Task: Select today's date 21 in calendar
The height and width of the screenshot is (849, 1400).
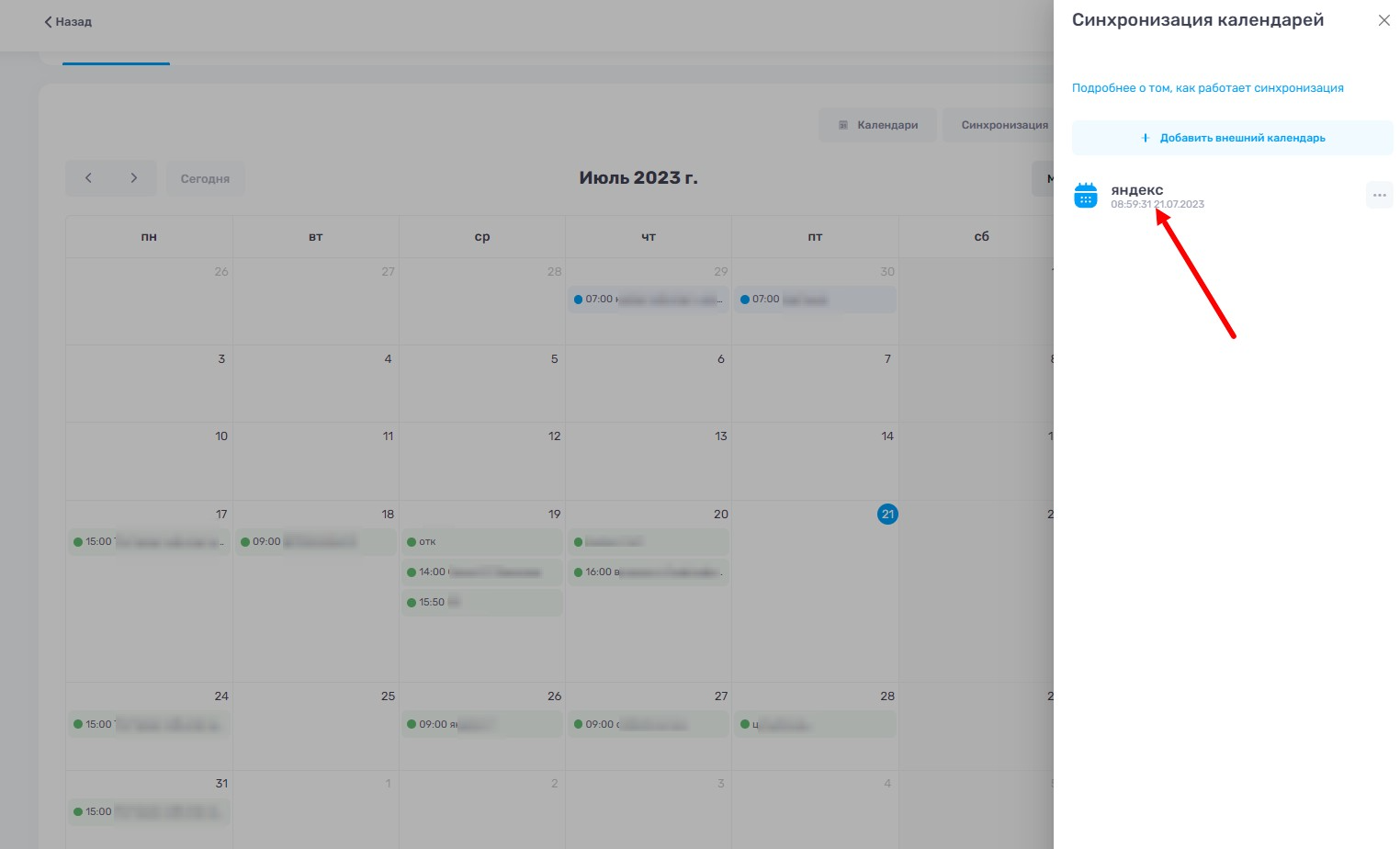Action: [x=886, y=515]
